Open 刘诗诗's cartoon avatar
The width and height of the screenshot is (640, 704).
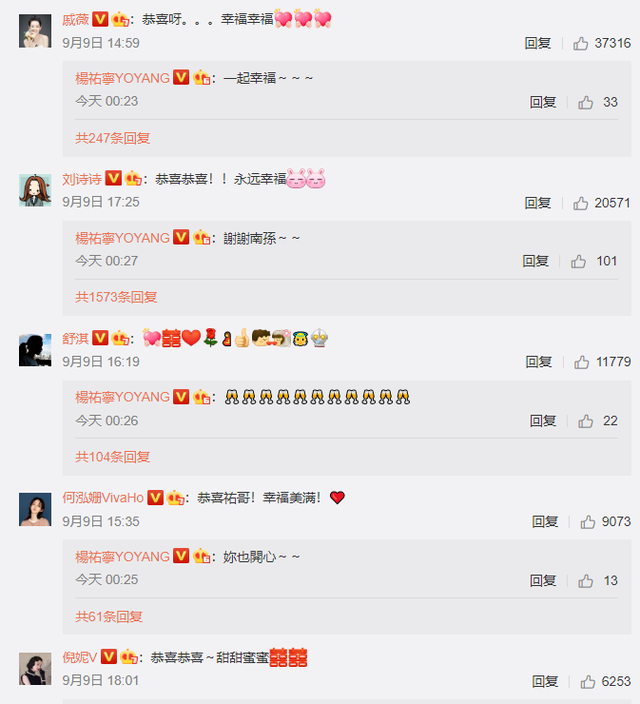click(x=35, y=190)
